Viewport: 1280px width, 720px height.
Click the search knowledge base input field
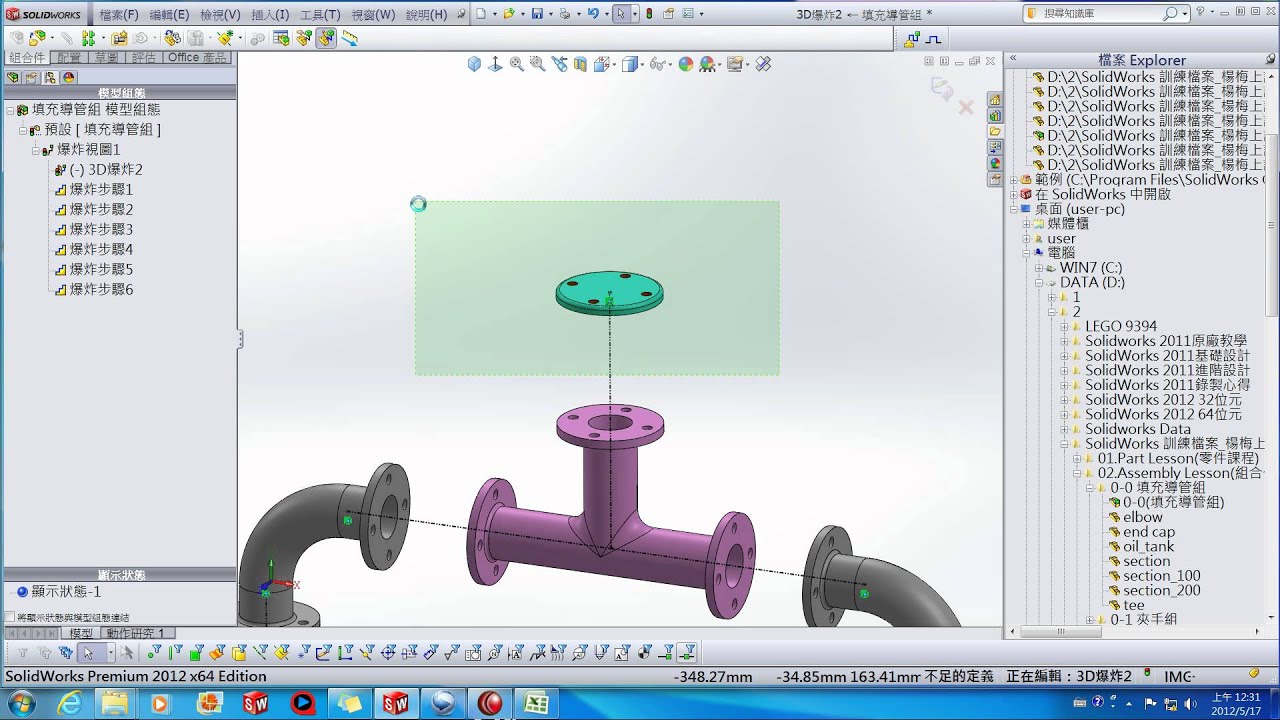pyautogui.click(x=1100, y=14)
